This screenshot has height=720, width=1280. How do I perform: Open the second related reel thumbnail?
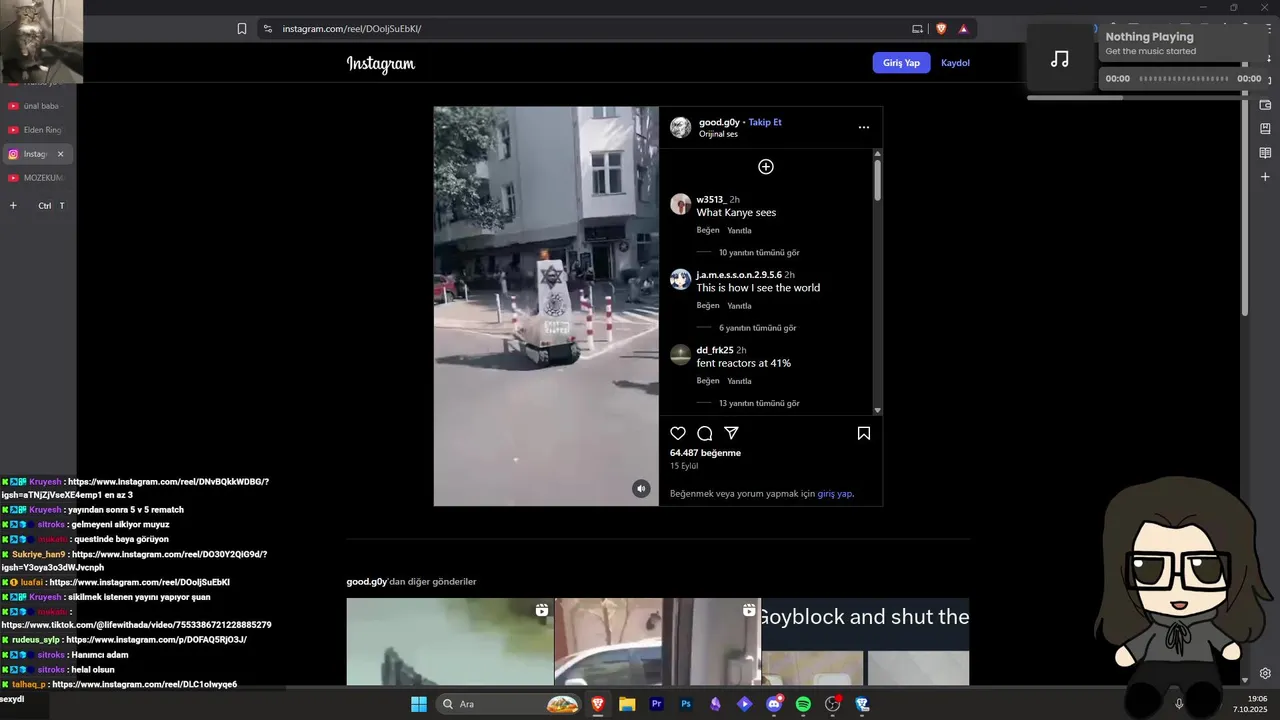[x=658, y=642]
